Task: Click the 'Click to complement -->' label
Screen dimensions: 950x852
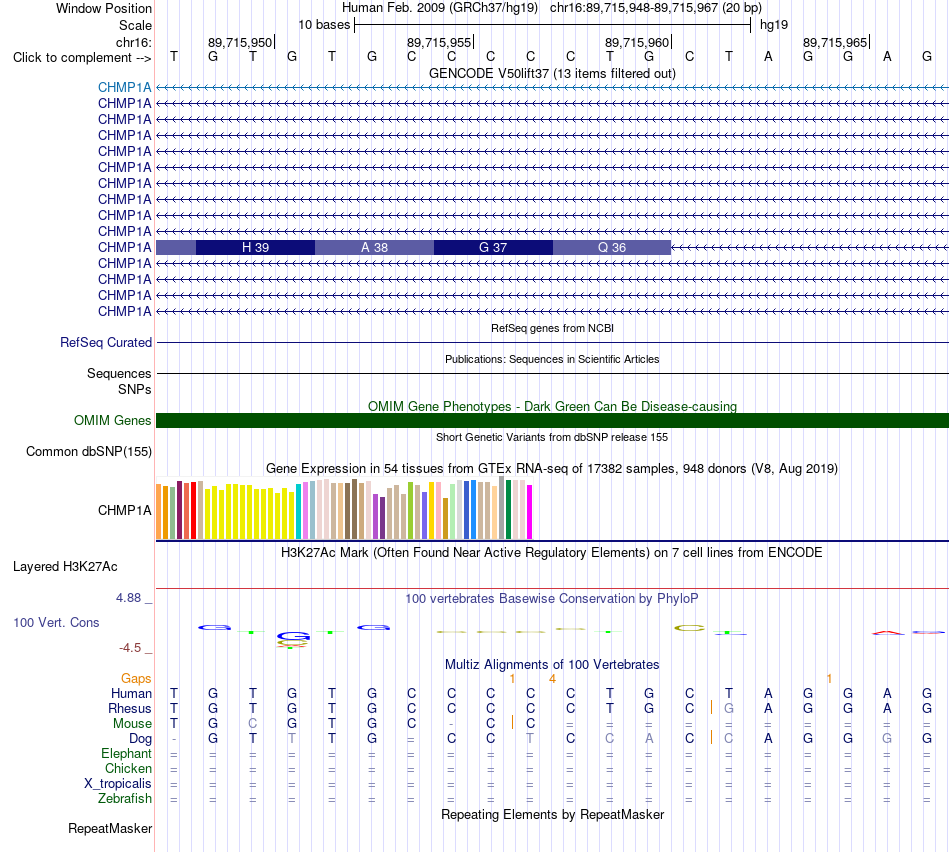Action: pos(82,58)
